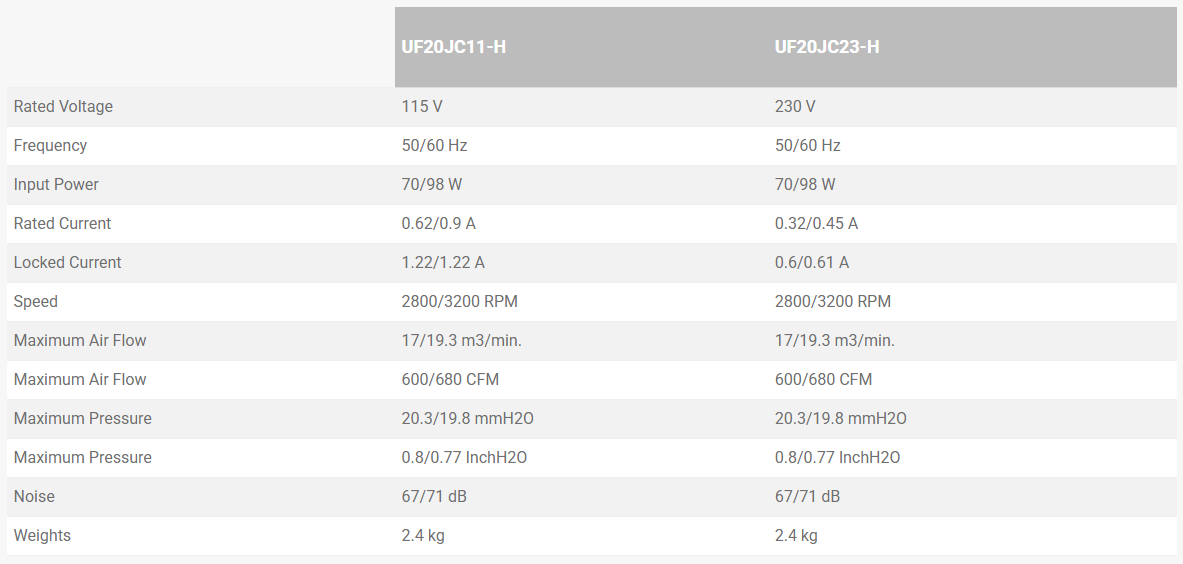Screen dimensions: 1183x564
Task: Select the Speed row label
Action: pyautogui.click(x=36, y=302)
